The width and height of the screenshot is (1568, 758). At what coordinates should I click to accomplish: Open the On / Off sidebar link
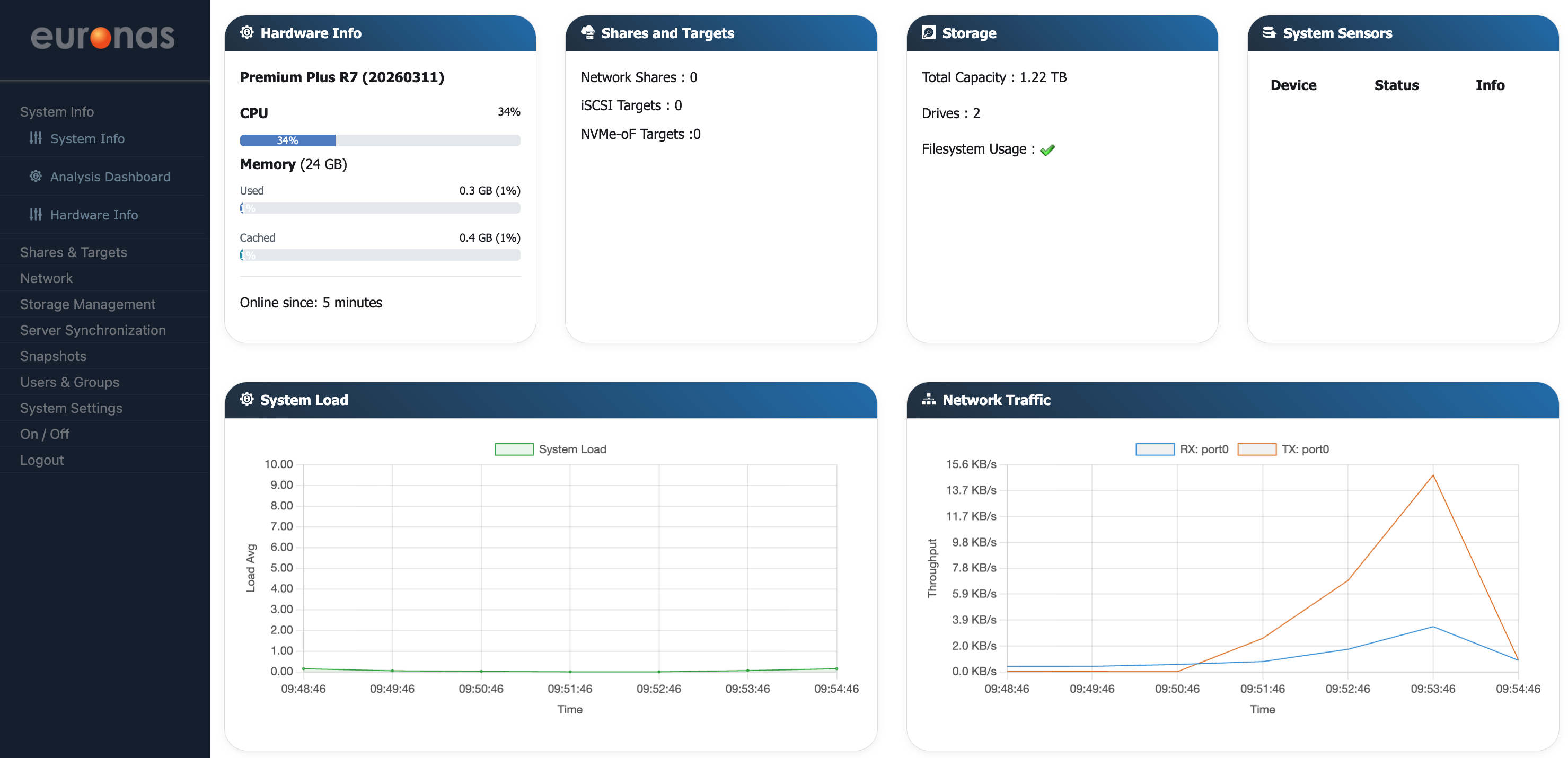point(45,434)
